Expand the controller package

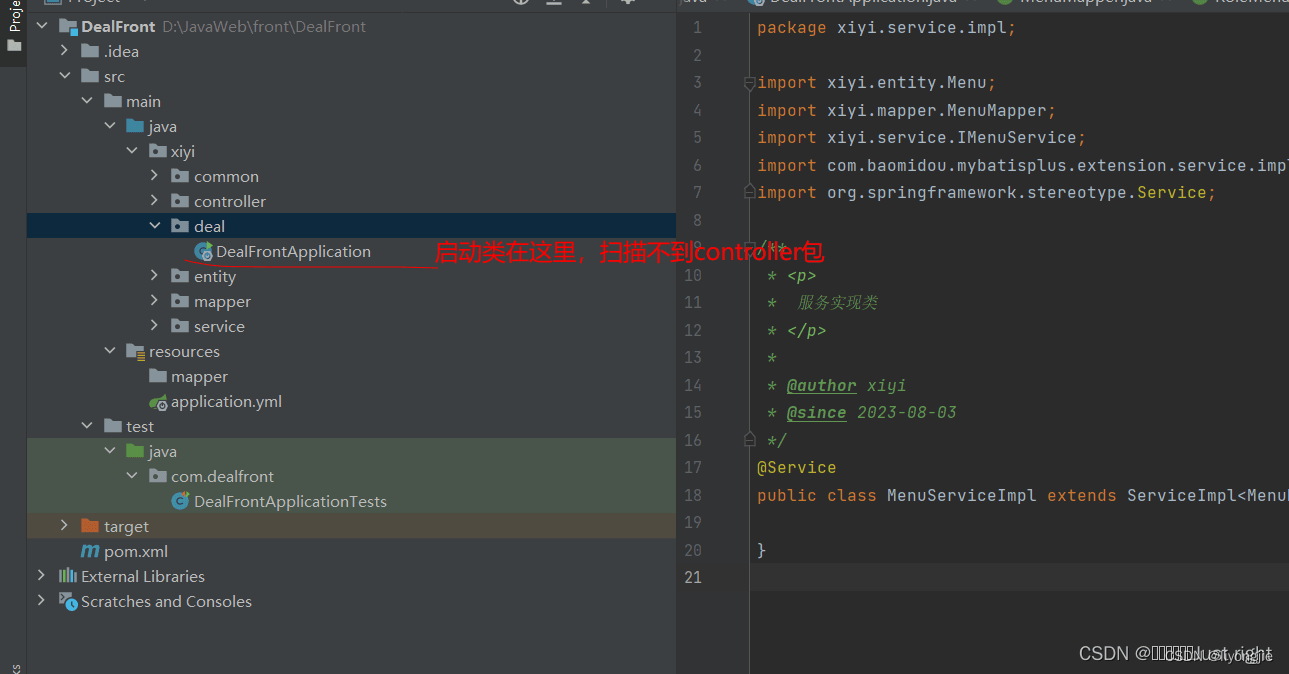coord(155,201)
